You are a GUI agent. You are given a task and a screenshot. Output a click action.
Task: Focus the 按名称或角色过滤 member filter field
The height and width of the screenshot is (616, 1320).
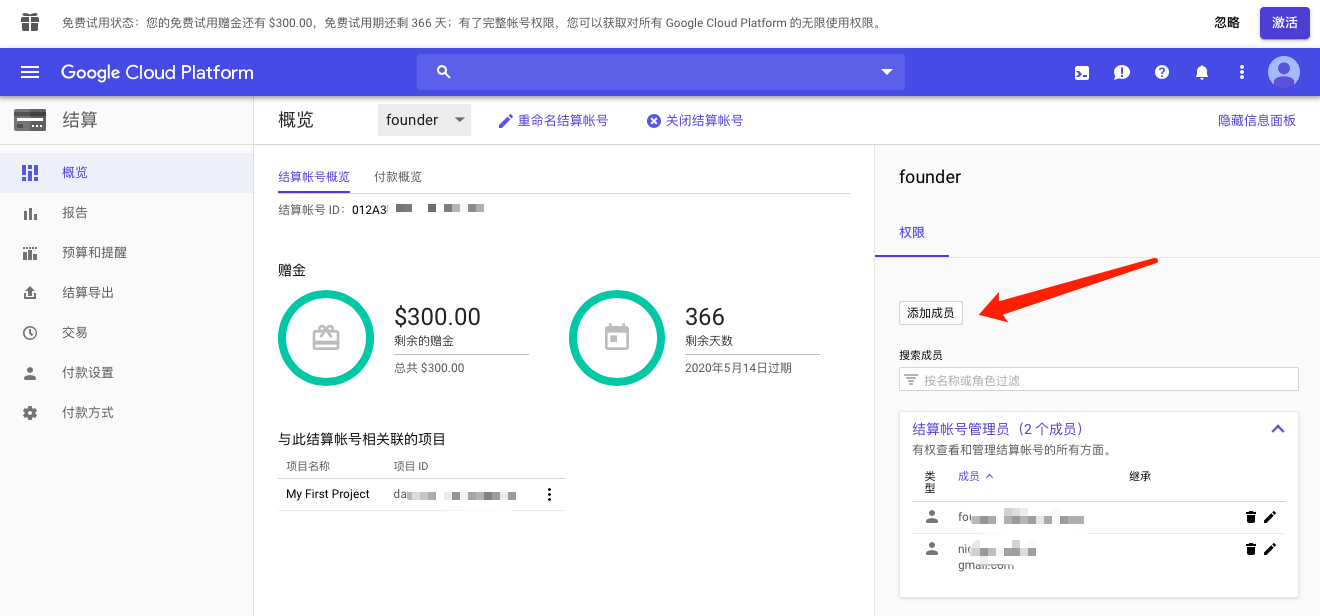click(x=1099, y=380)
